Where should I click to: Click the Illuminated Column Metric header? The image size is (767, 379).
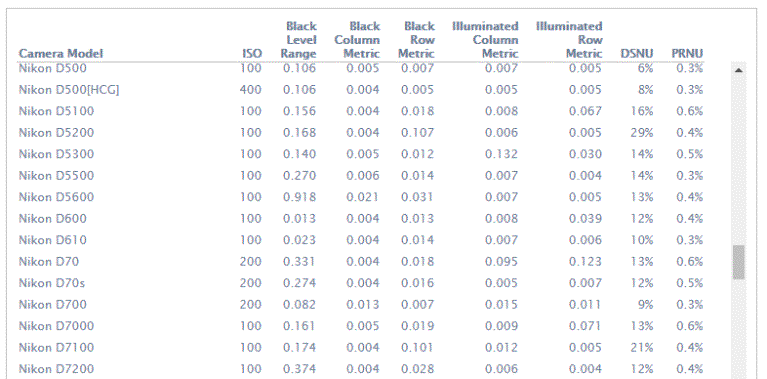tap(485, 40)
